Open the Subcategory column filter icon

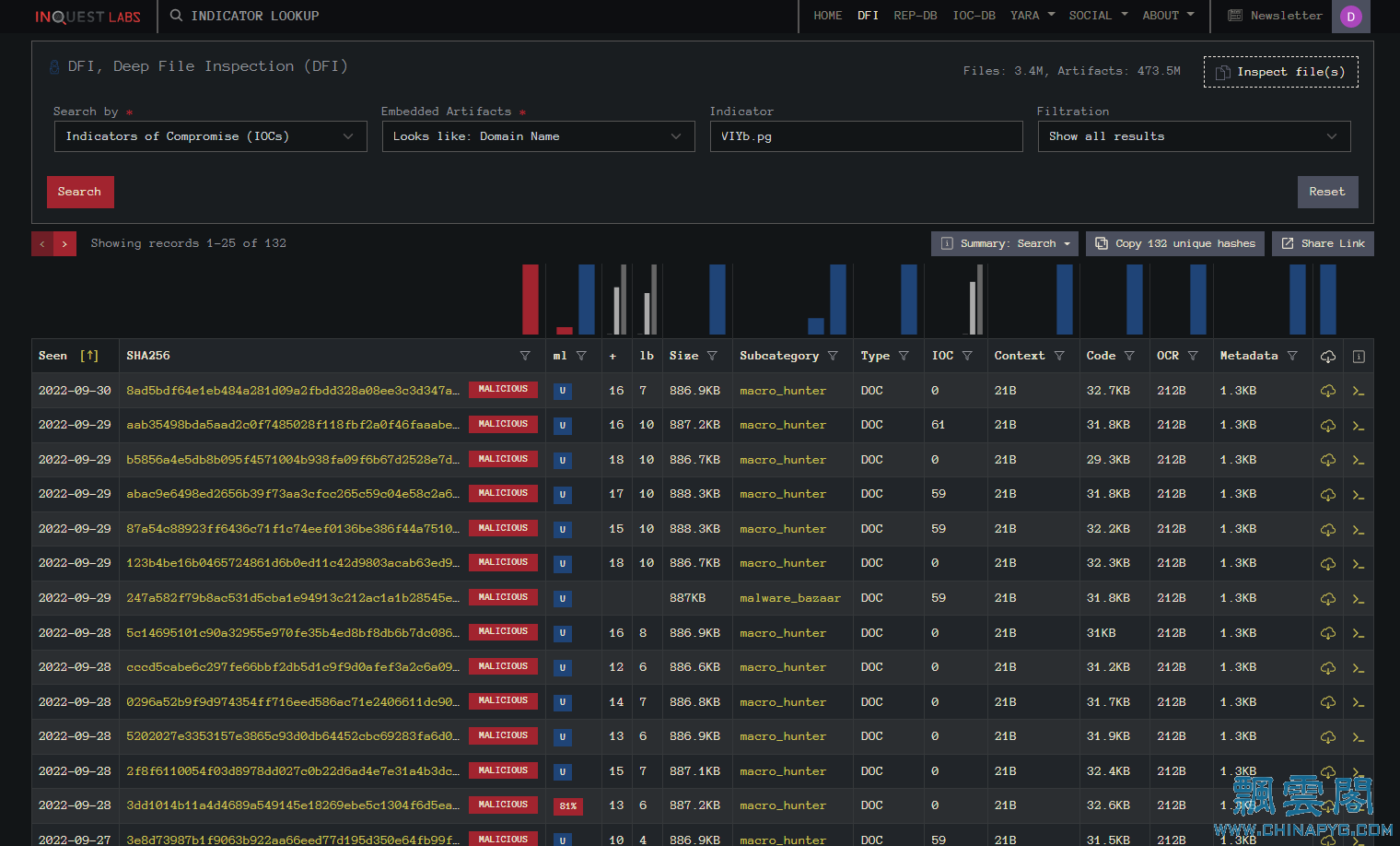833,356
